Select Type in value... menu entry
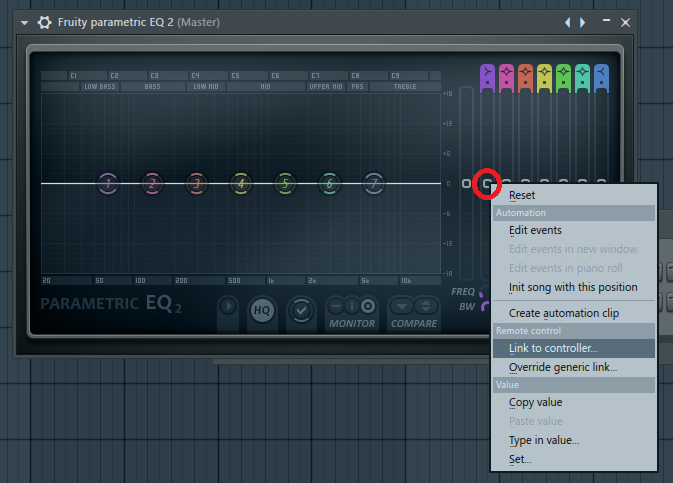Screen dimensions: 673x483 point(574,440)
